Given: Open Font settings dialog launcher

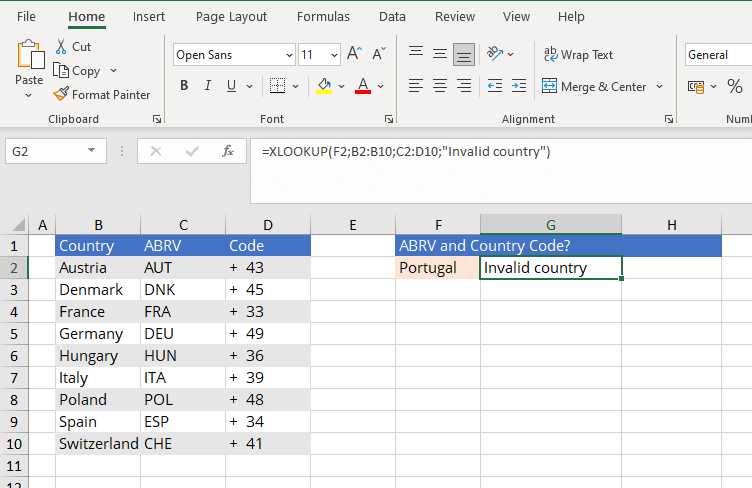Looking at the screenshot, I should click(x=389, y=119).
